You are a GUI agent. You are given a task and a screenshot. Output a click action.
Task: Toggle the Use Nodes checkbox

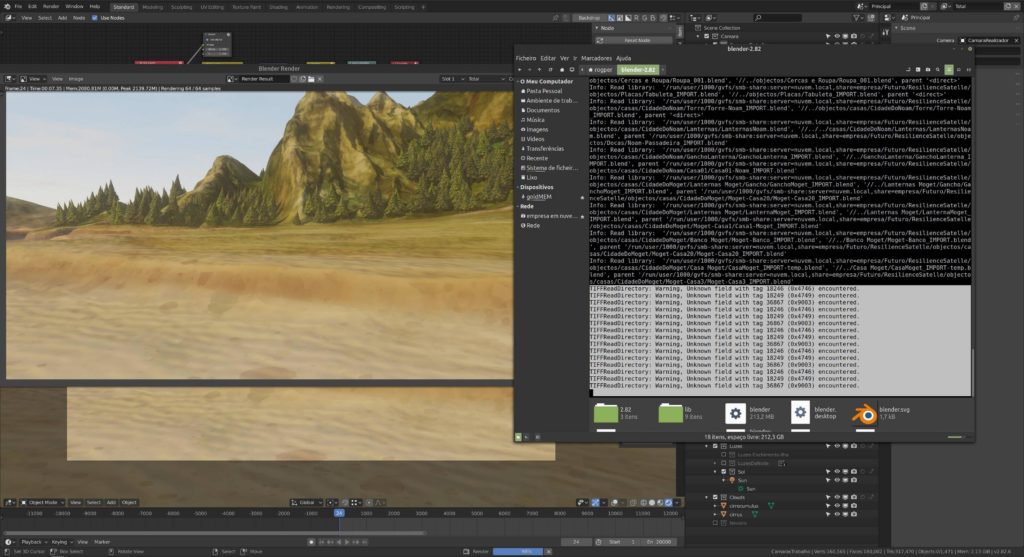(x=94, y=18)
